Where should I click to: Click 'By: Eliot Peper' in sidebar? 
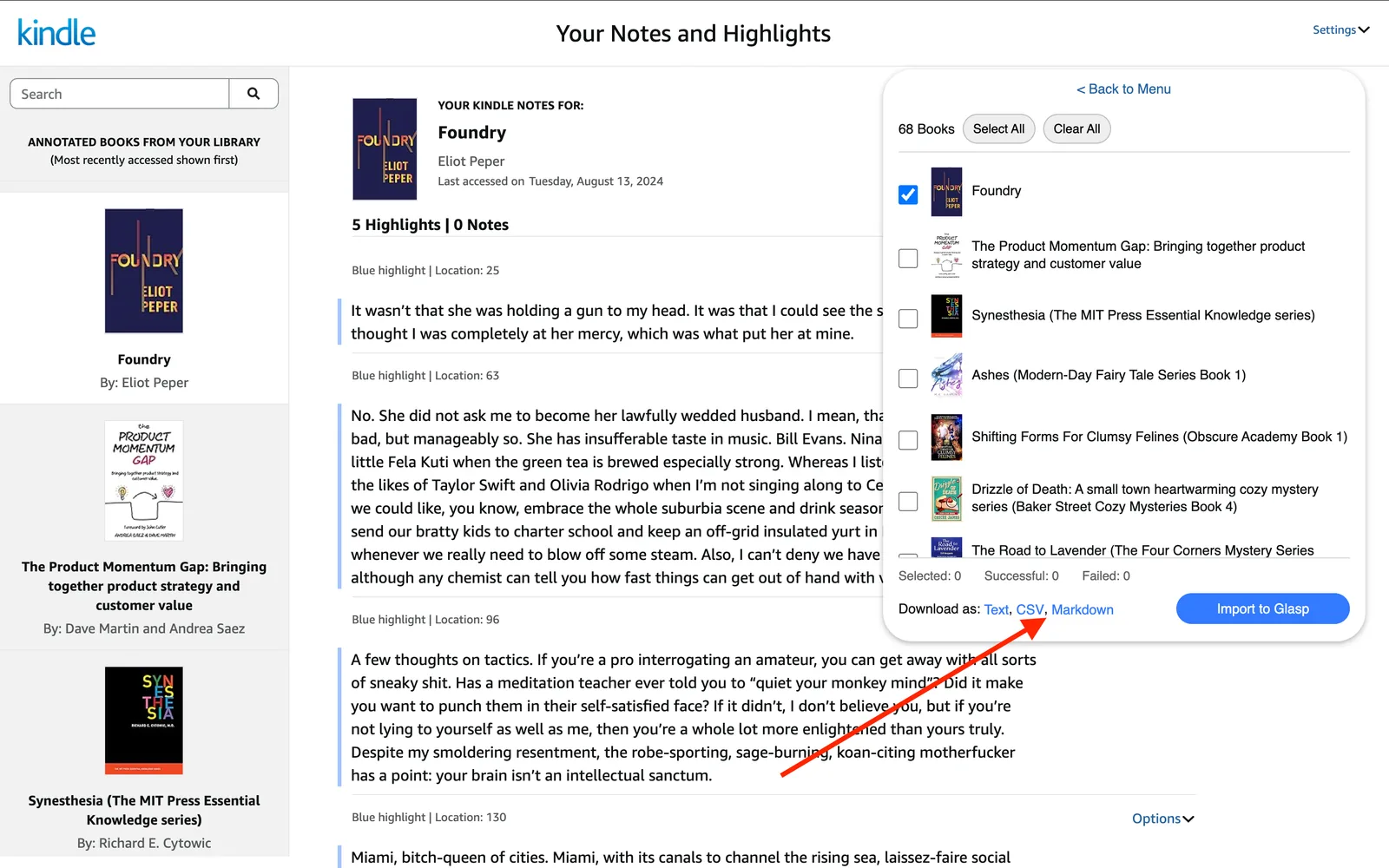[x=144, y=383]
